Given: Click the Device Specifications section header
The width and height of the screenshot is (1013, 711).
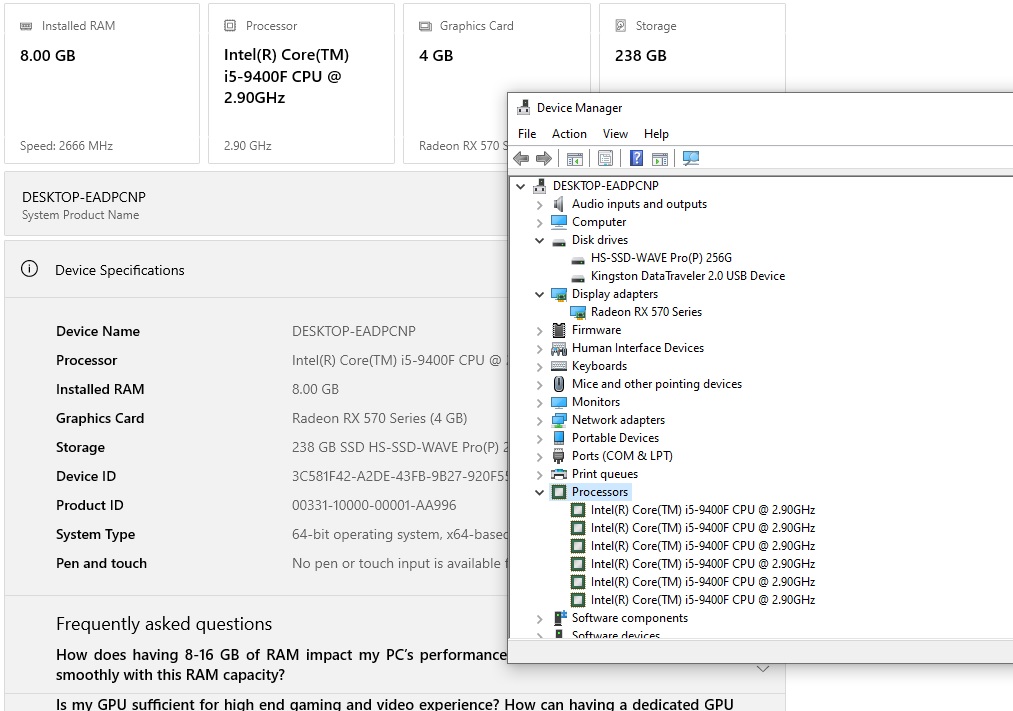Looking at the screenshot, I should [256, 269].
